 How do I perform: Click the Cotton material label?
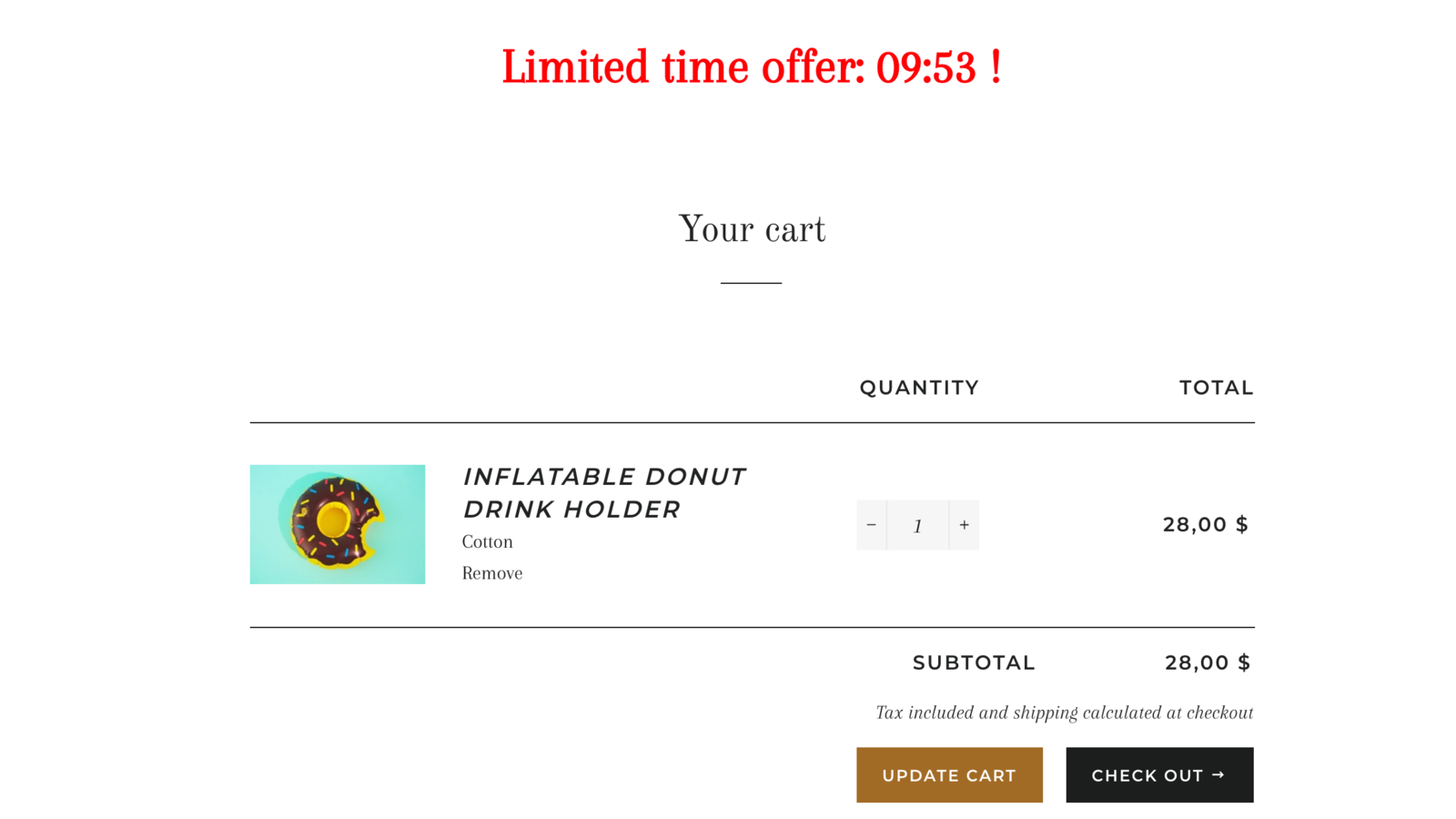(x=487, y=541)
